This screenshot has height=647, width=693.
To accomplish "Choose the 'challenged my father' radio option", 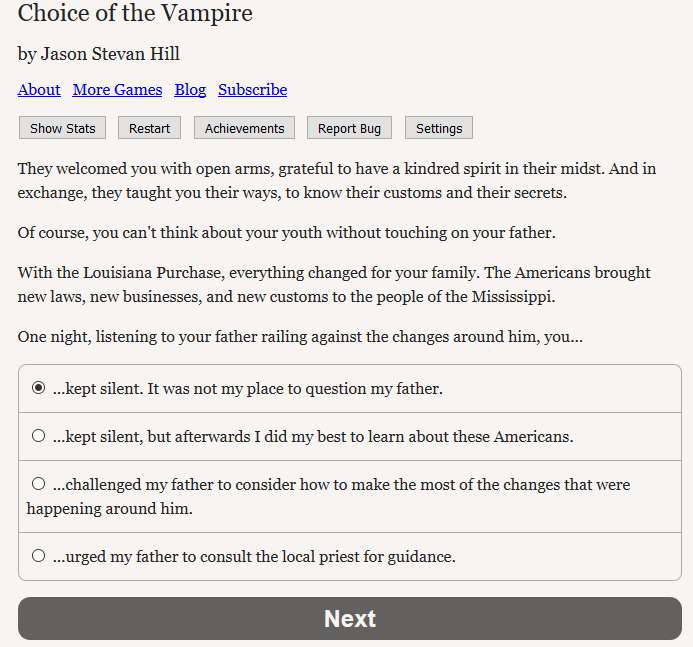I will click(38, 483).
